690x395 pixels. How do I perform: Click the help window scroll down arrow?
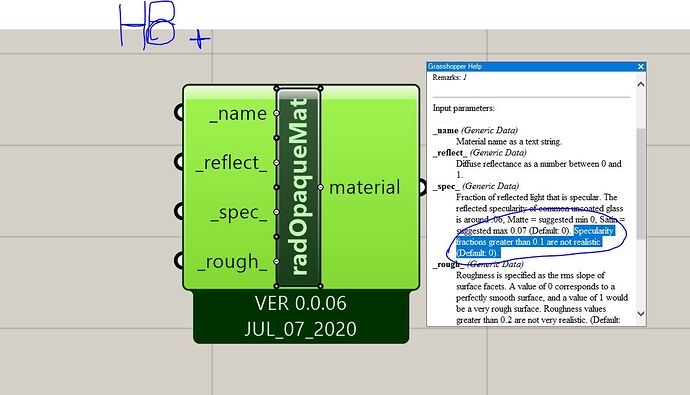[x=641, y=314]
